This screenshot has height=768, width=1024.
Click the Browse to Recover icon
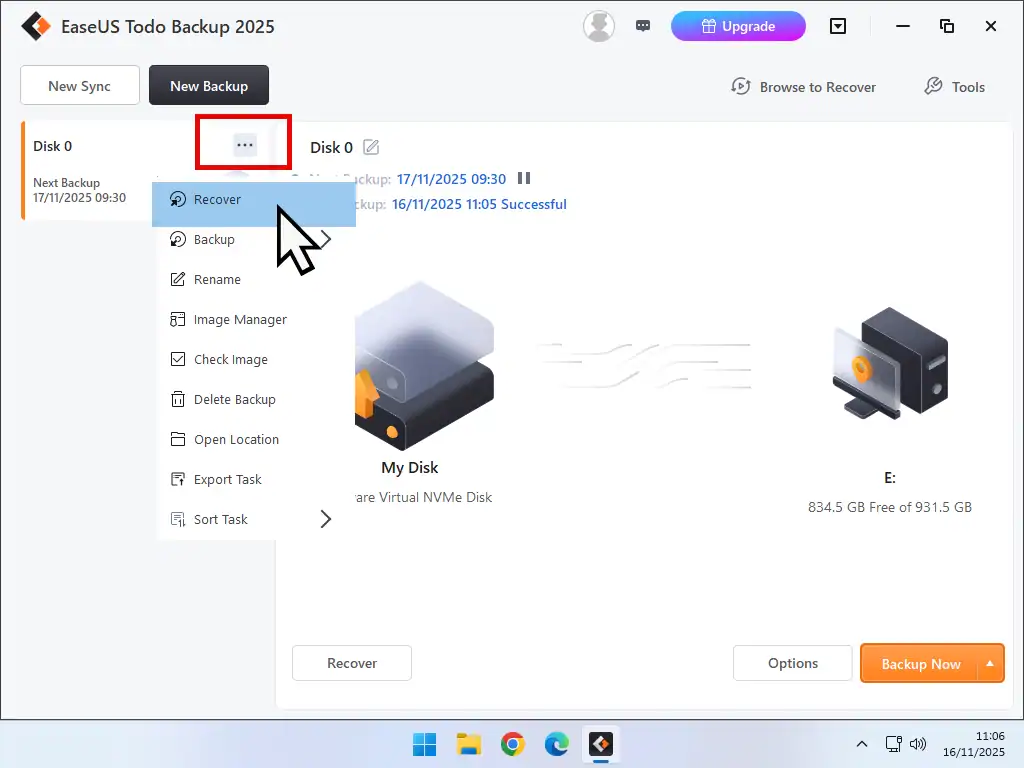(741, 87)
